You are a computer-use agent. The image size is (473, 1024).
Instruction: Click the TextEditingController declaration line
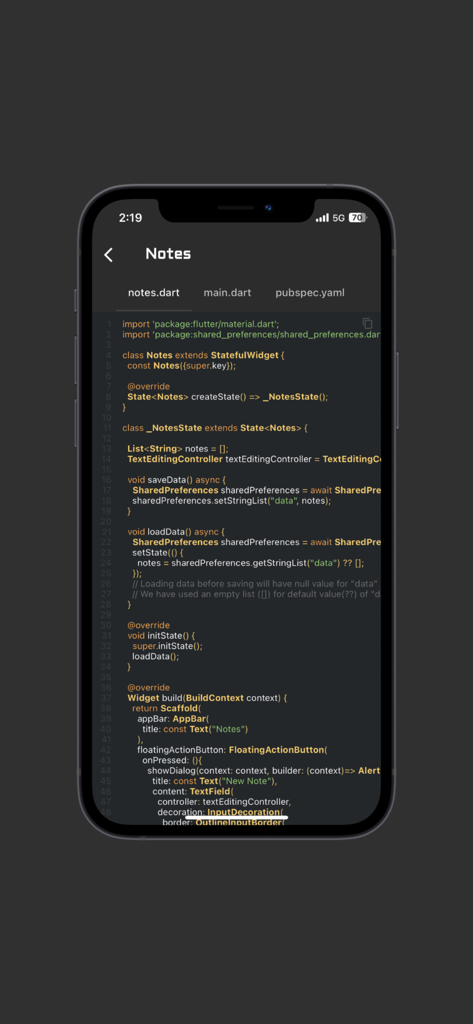point(253,459)
